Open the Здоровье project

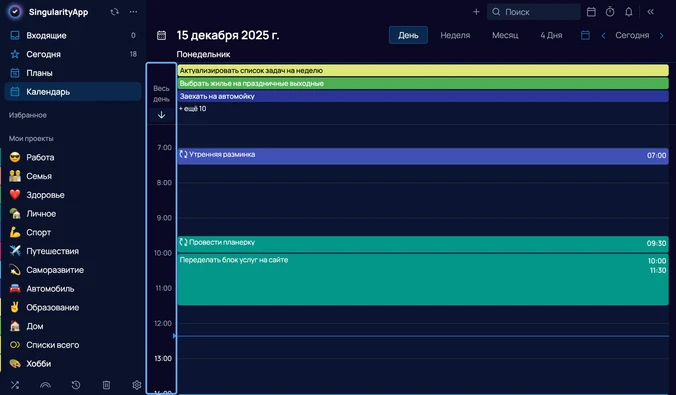(x=72, y=195)
